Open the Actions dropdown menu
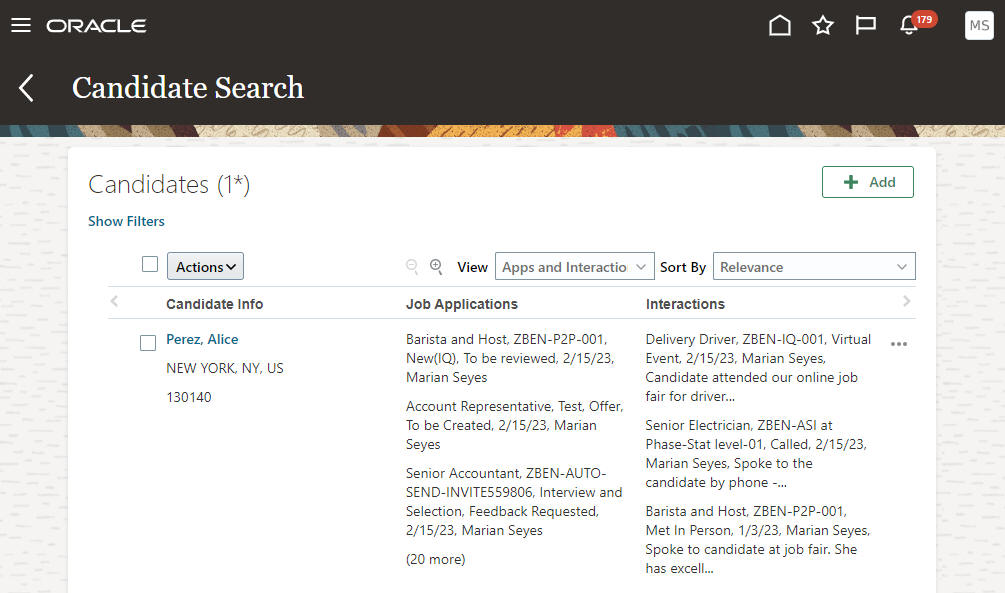 (205, 267)
